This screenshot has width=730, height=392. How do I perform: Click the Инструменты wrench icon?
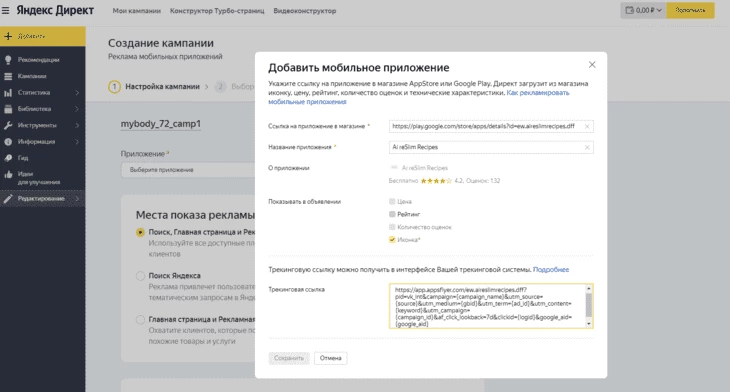8,125
